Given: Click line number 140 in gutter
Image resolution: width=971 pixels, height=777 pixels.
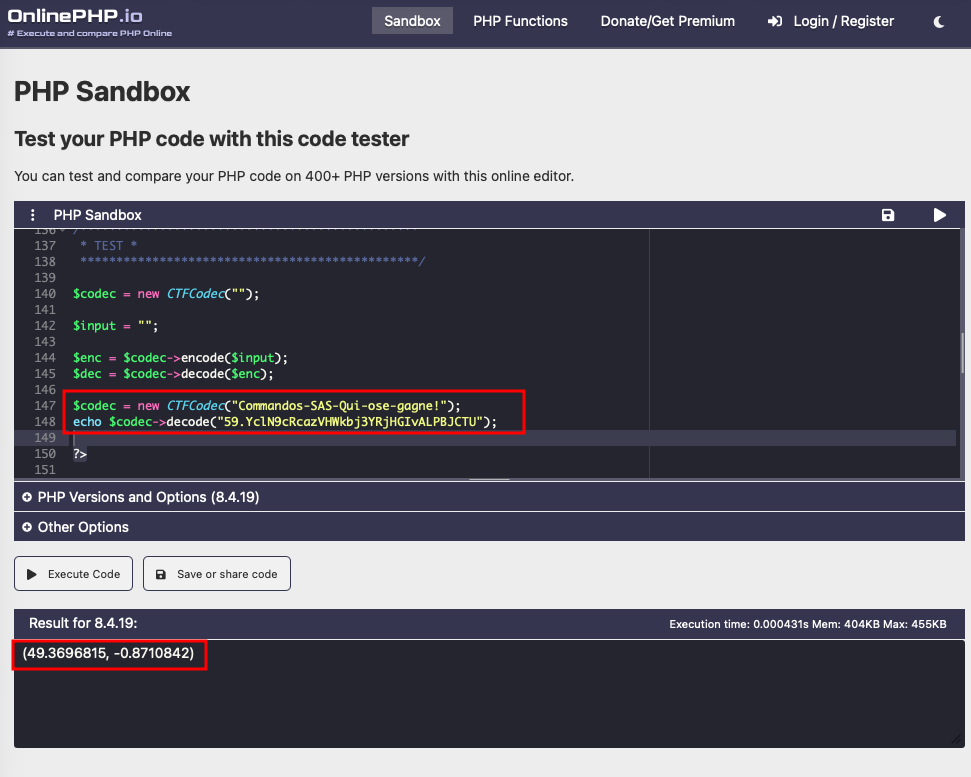Looking at the screenshot, I should pos(45,293).
